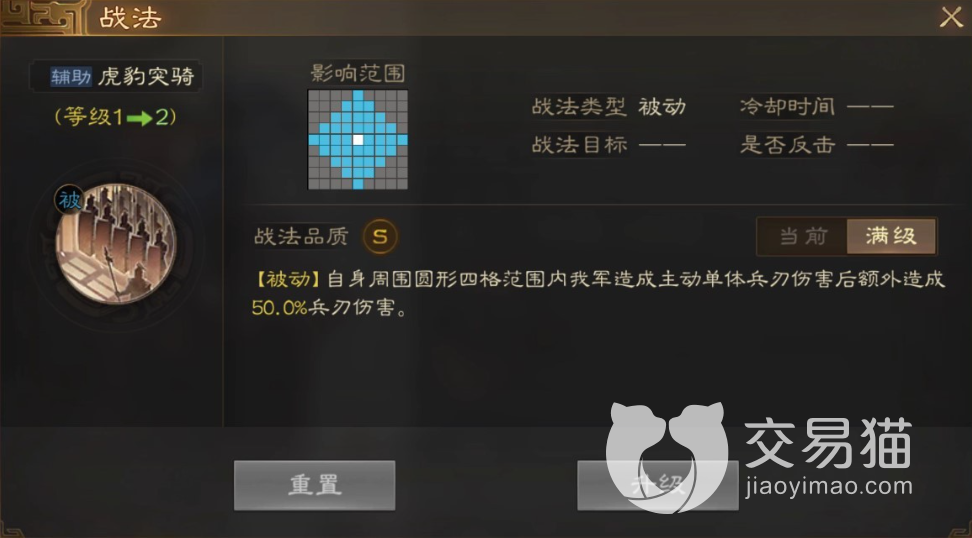972x538 pixels.
Task: Click the white center cell of range grid
Action: [x=358, y=140]
